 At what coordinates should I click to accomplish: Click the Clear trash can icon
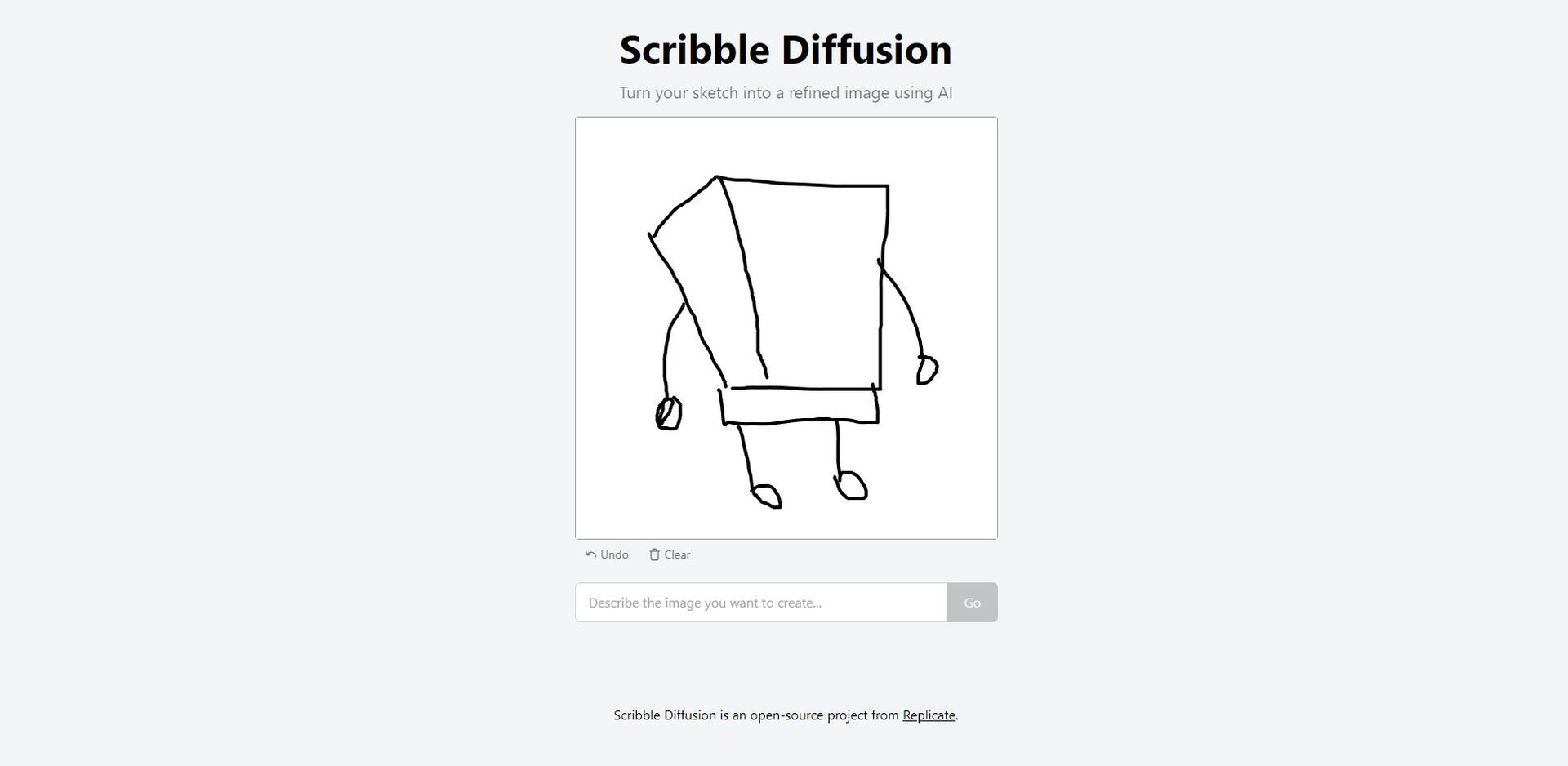[654, 554]
